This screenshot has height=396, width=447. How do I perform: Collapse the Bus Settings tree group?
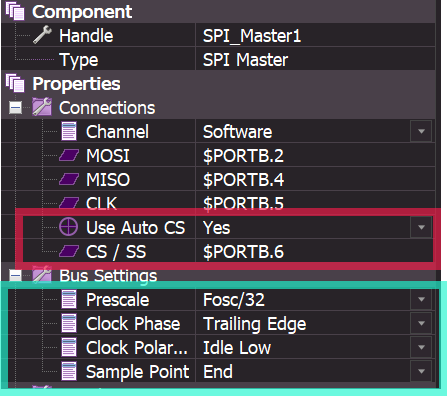pyautogui.click(x=15, y=275)
